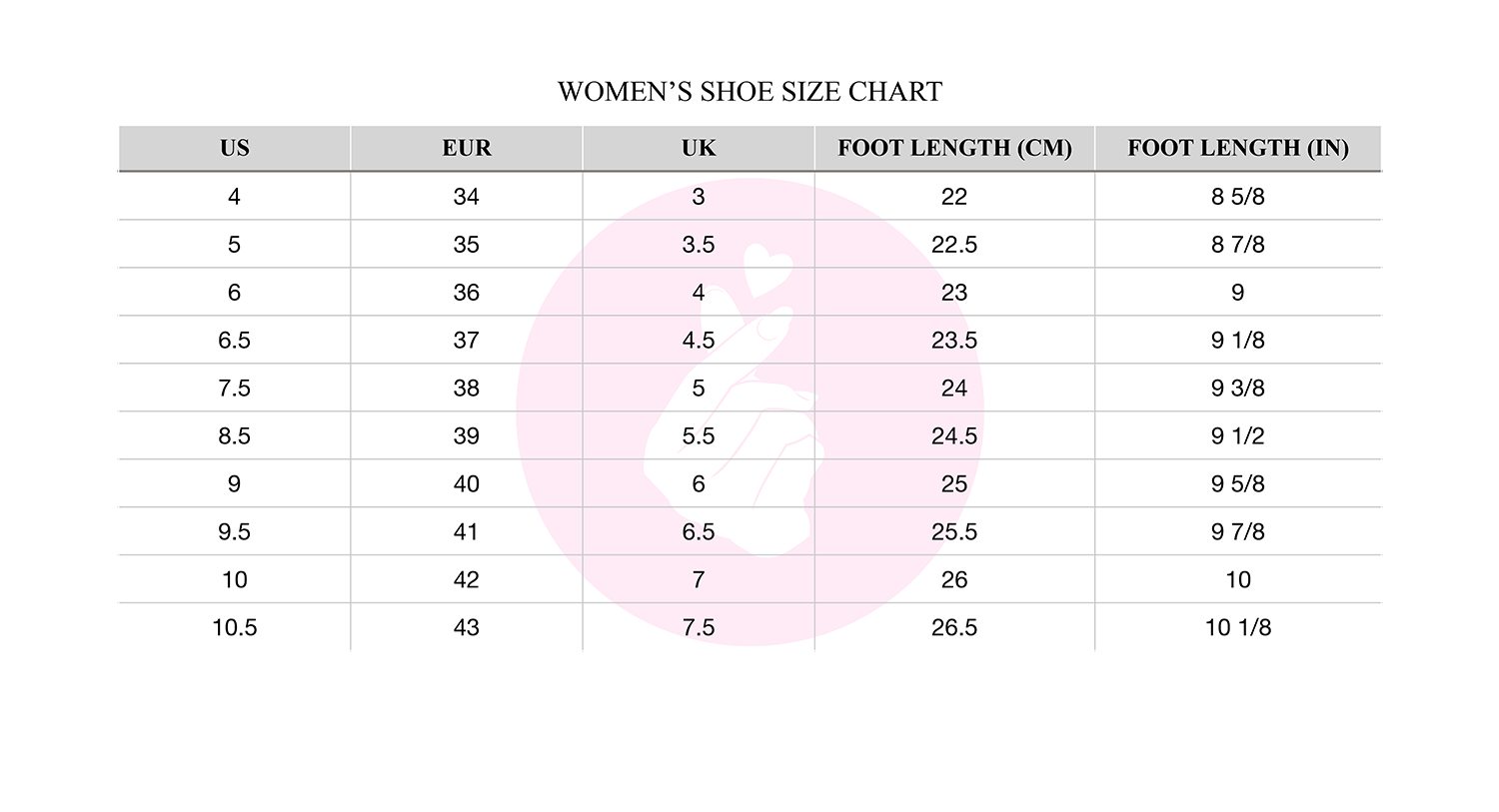The image size is (1499, 812).
Task: Select the UK column header
Action: tap(699, 148)
